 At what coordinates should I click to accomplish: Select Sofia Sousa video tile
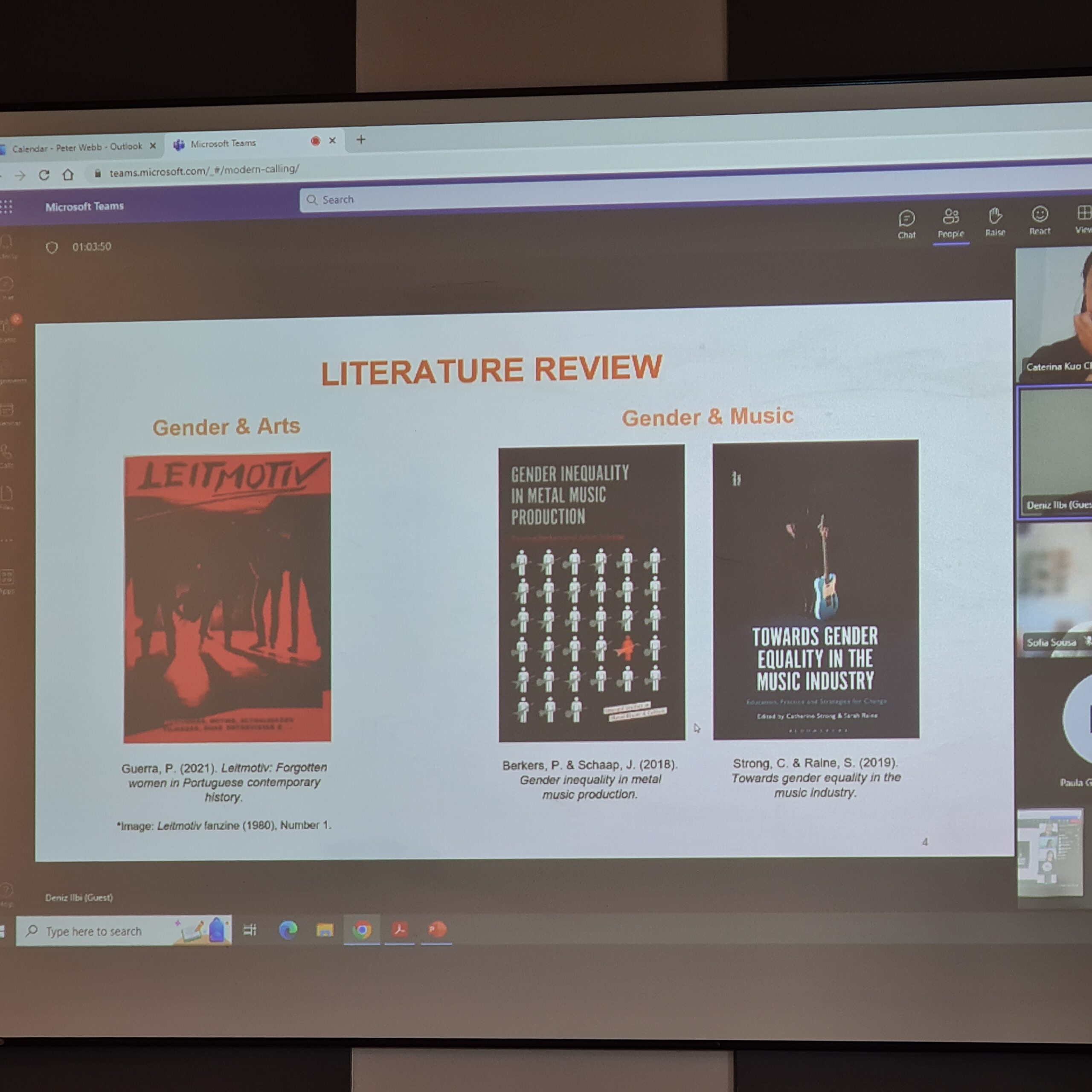click(x=1054, y=589)
